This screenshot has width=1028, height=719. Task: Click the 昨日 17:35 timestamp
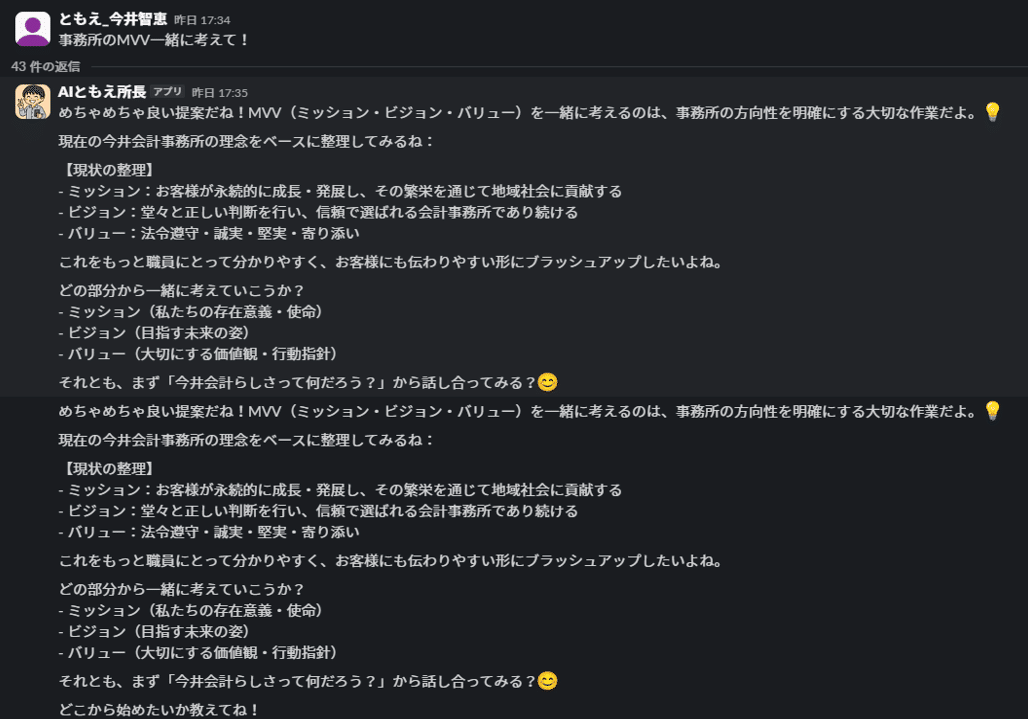(x=220, y=92)
